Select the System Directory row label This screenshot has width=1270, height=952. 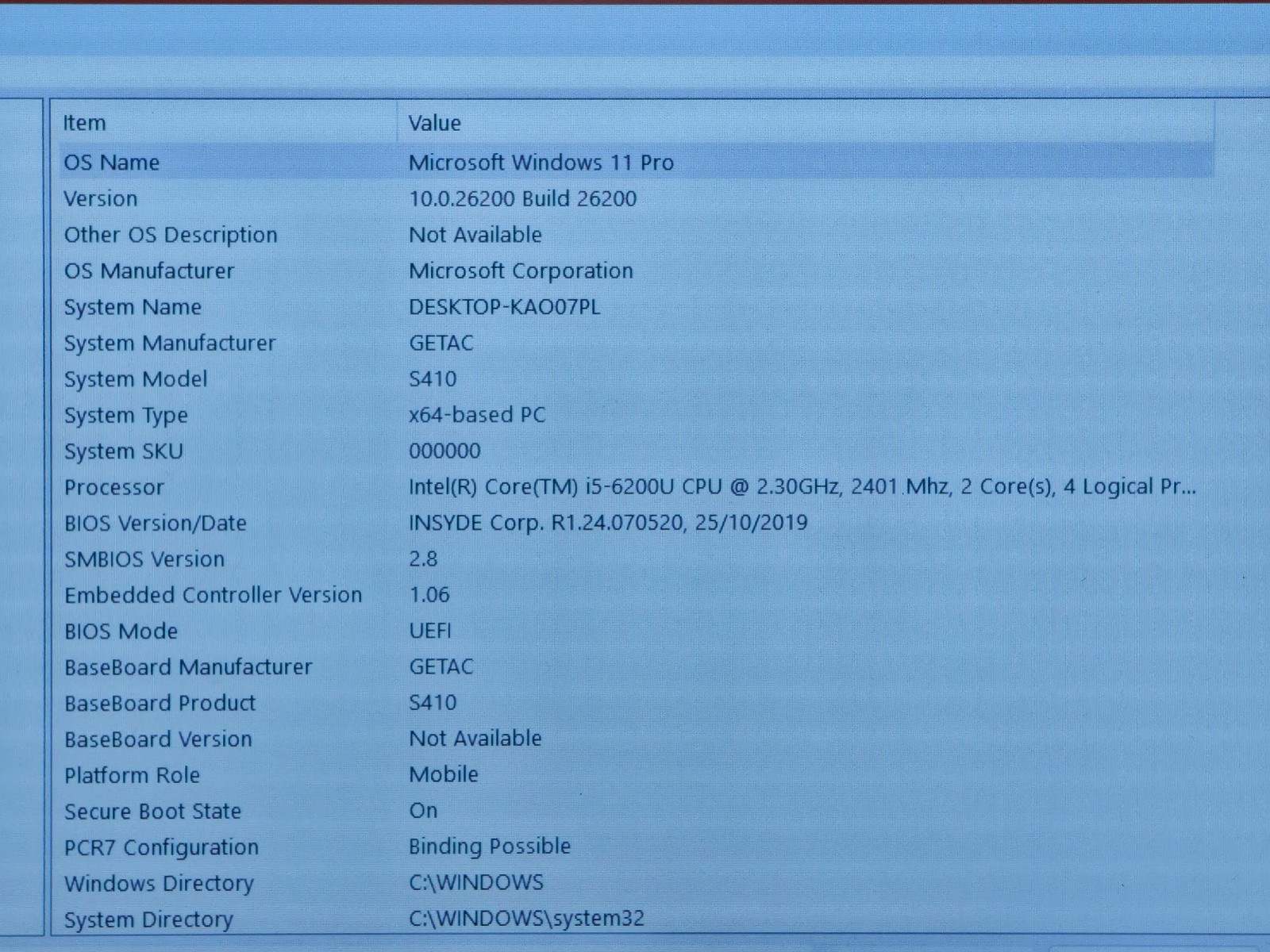(x=148, y=920)
